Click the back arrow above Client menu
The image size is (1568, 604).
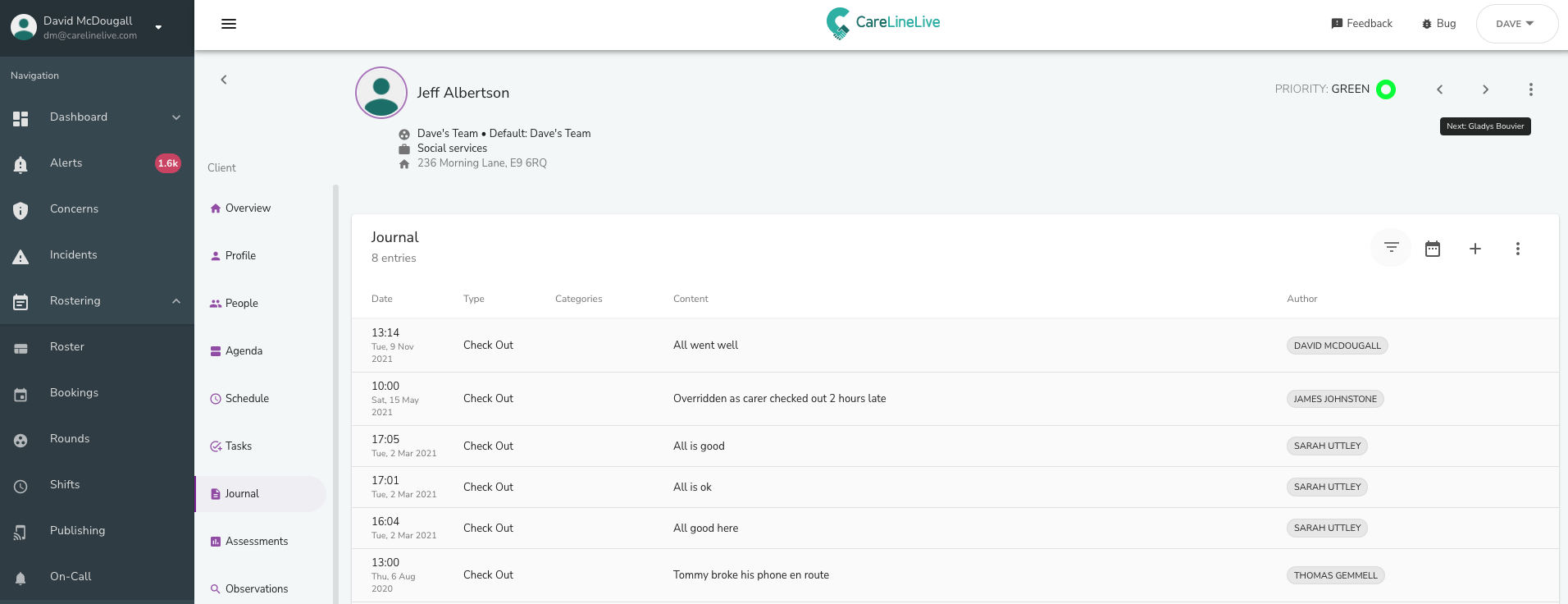tap(224, 80)
